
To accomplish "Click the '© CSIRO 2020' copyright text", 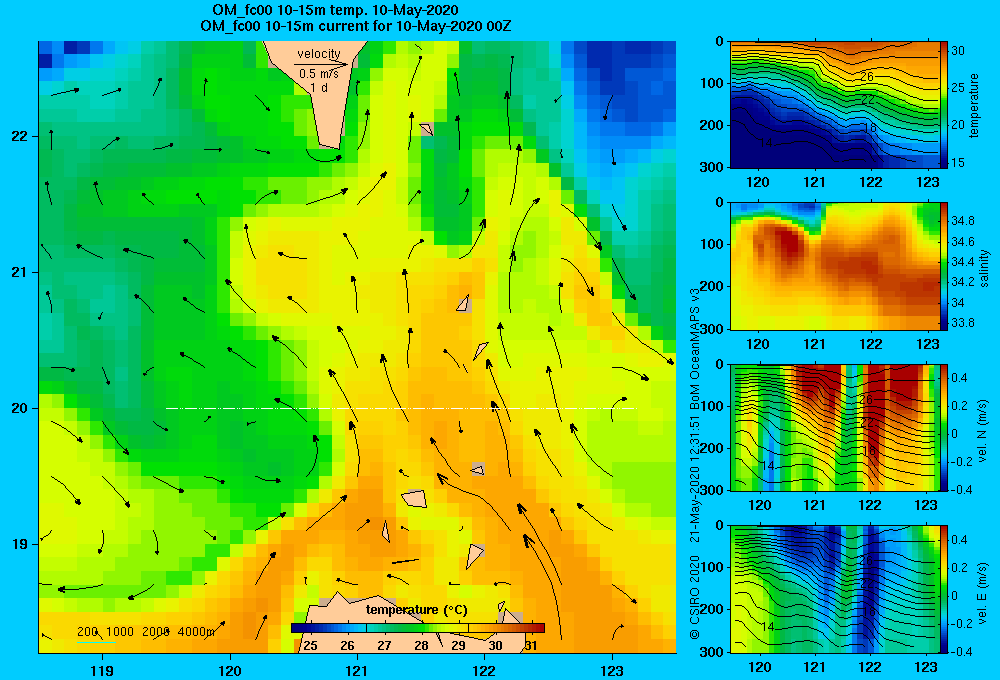I will tap(695, 597).
